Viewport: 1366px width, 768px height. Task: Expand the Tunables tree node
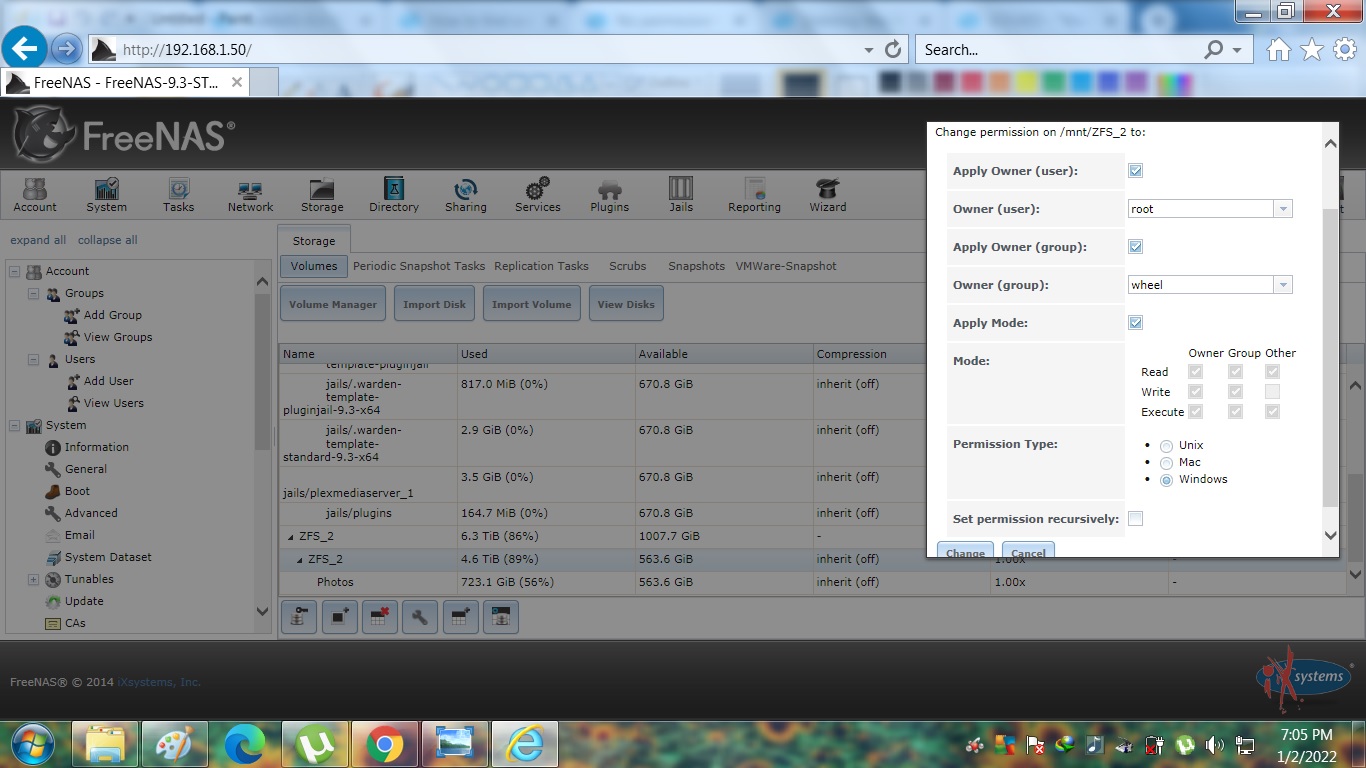[33, 579]
